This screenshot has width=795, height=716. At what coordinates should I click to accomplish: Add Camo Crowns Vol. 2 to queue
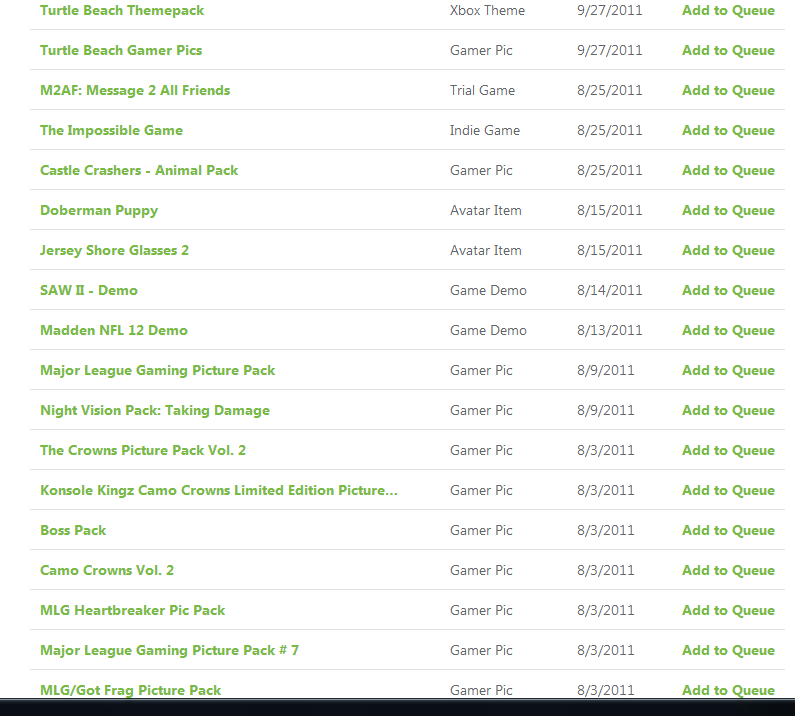pos(728,571)
